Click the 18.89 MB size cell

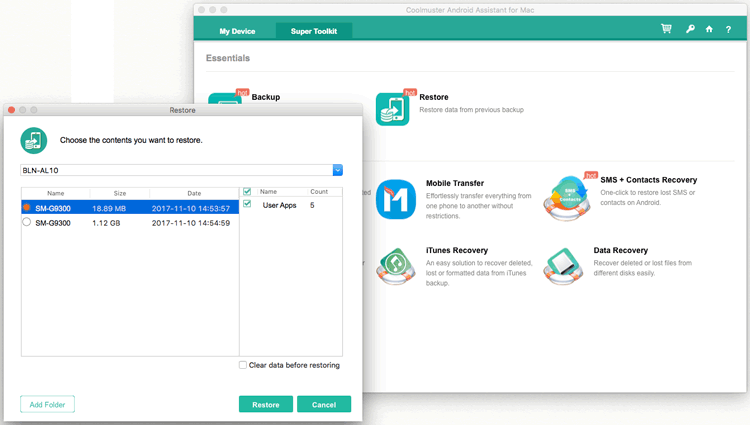point(109,208)
